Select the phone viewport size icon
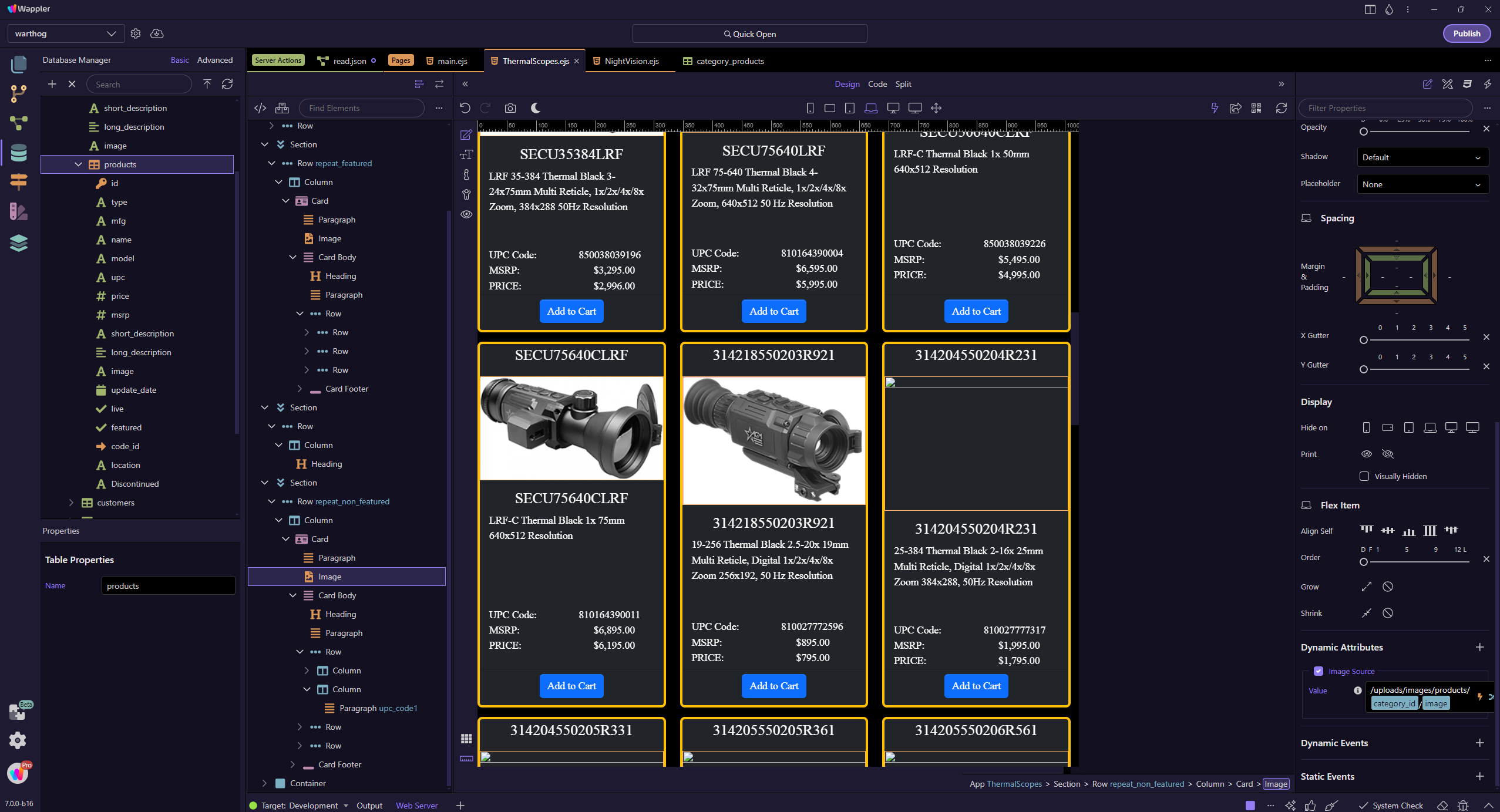The image size is (1500, 812). pyautogui.click(x=810, y=108)
